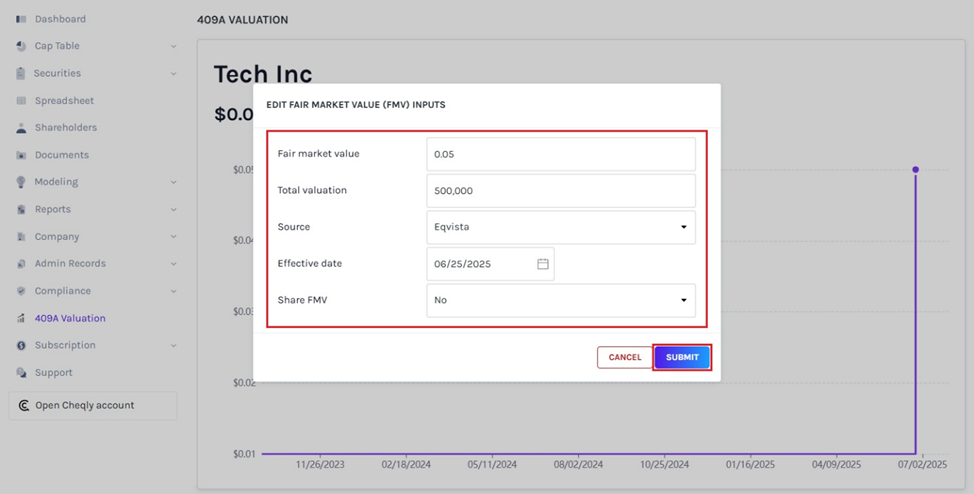Go to Admin Records in sidebar
This screenshot has width=974, height=494.
(70, 264)
